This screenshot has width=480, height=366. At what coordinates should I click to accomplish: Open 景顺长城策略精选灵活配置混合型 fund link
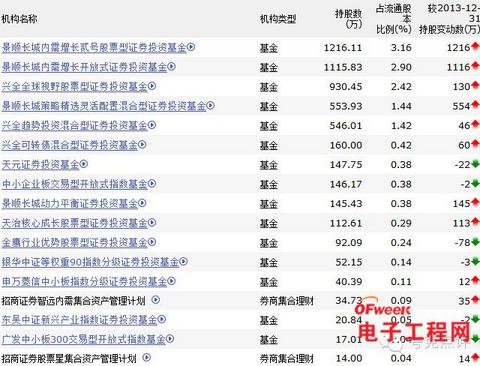point(104,106)
